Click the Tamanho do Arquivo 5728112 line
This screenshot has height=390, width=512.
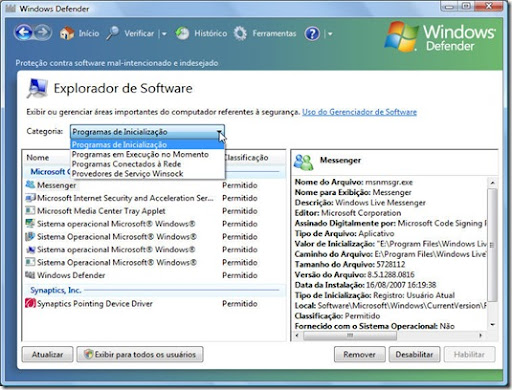[x=350, y=264]
